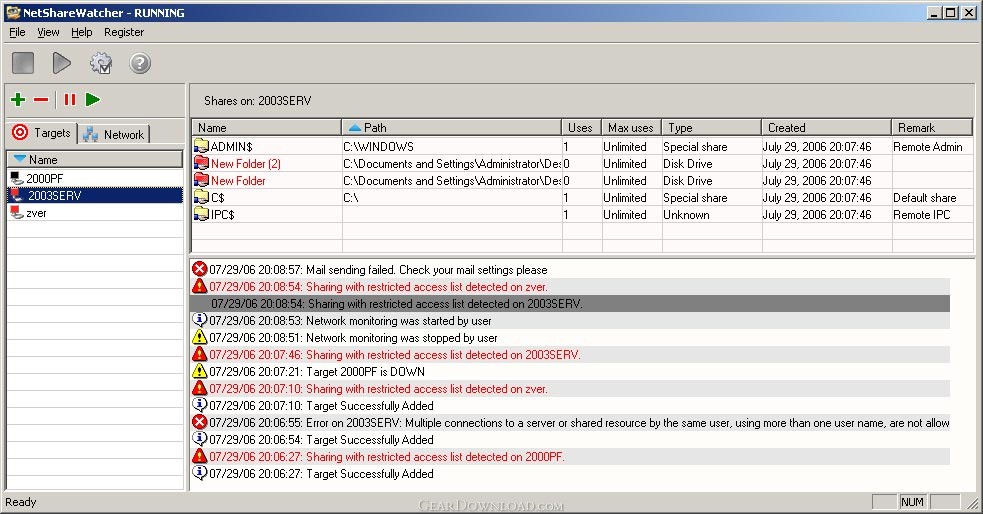Maximize the NetShareWatcher window

point(950,12)
